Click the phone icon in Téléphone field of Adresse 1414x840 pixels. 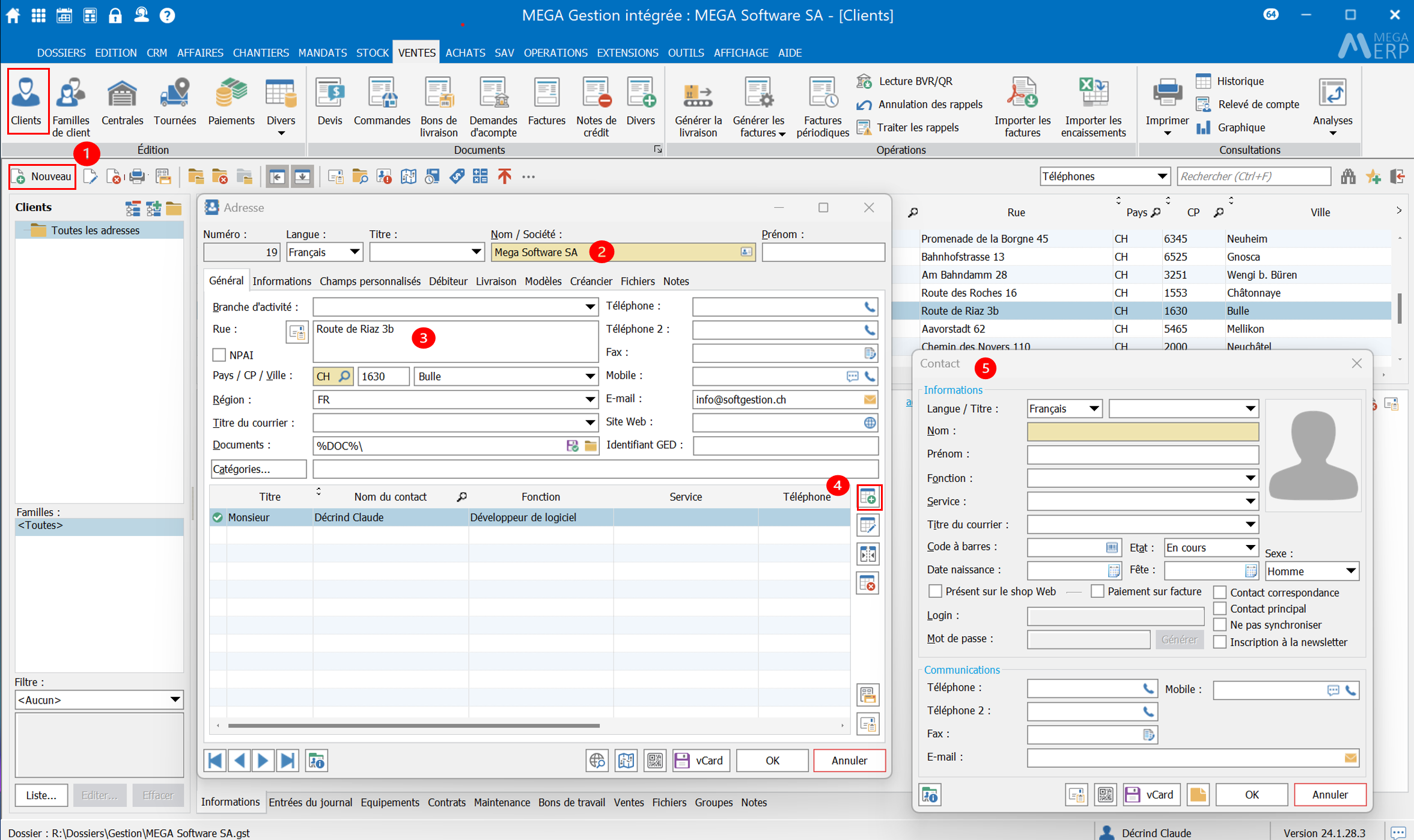(x=870, y=307)
